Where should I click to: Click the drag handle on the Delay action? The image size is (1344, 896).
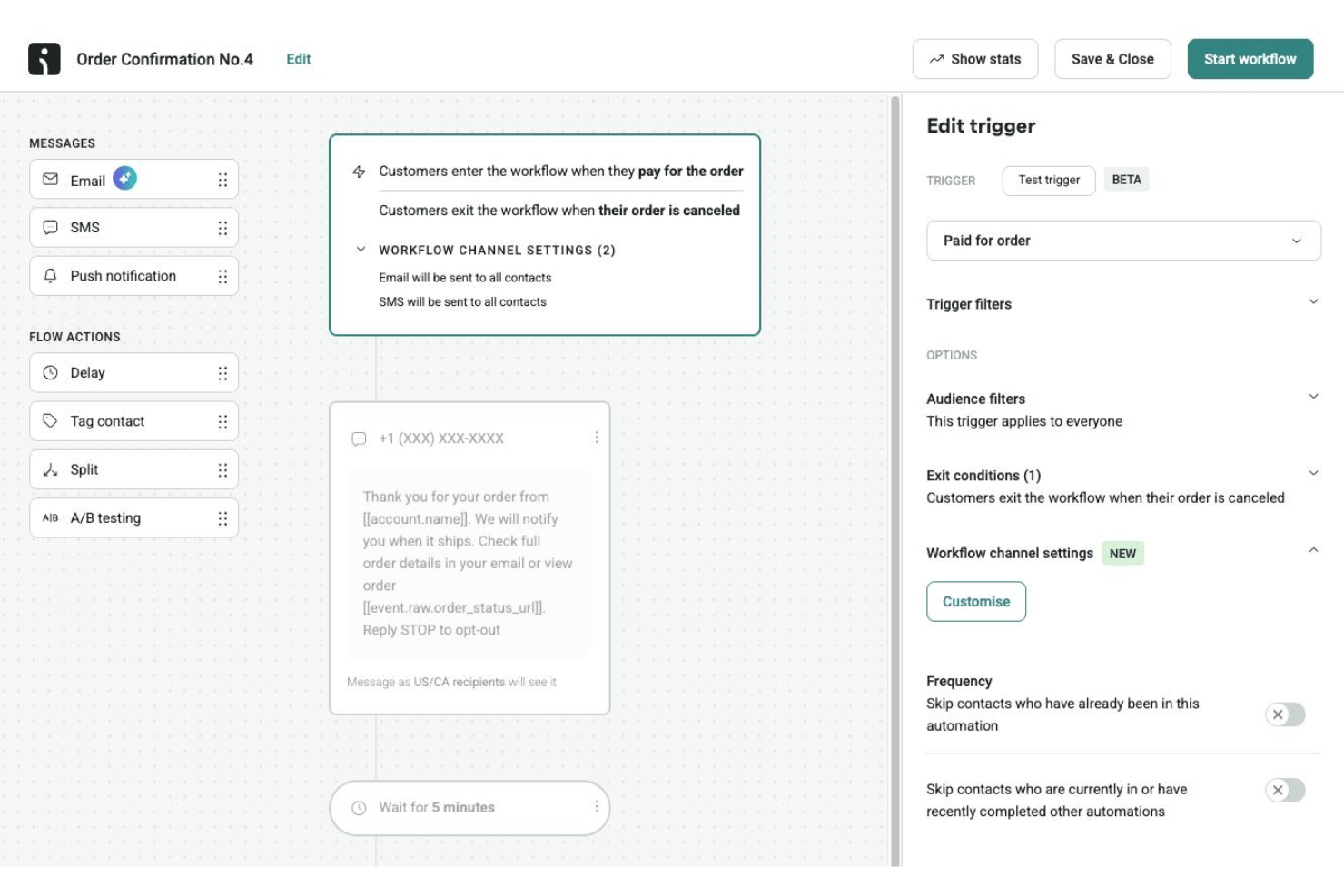click(x=222, y=373)
